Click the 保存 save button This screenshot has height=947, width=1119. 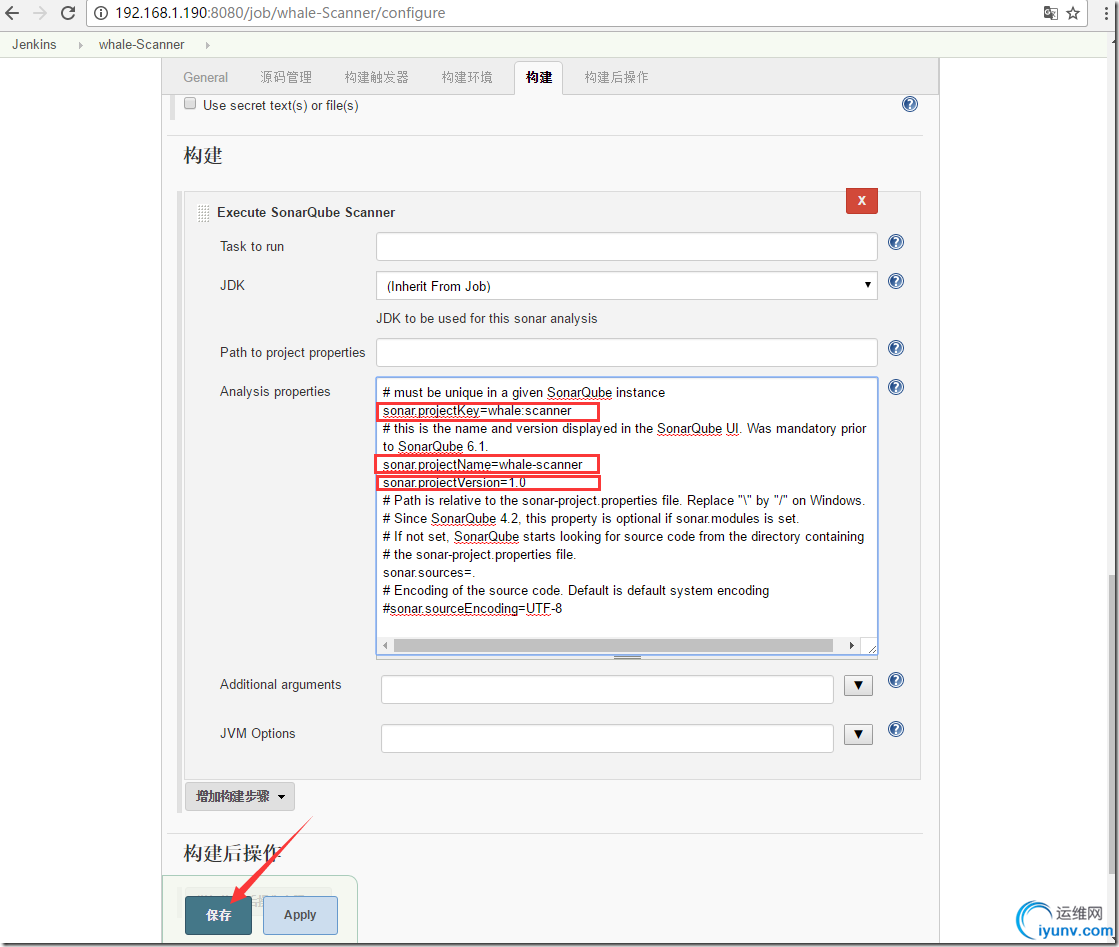(218, 915)
